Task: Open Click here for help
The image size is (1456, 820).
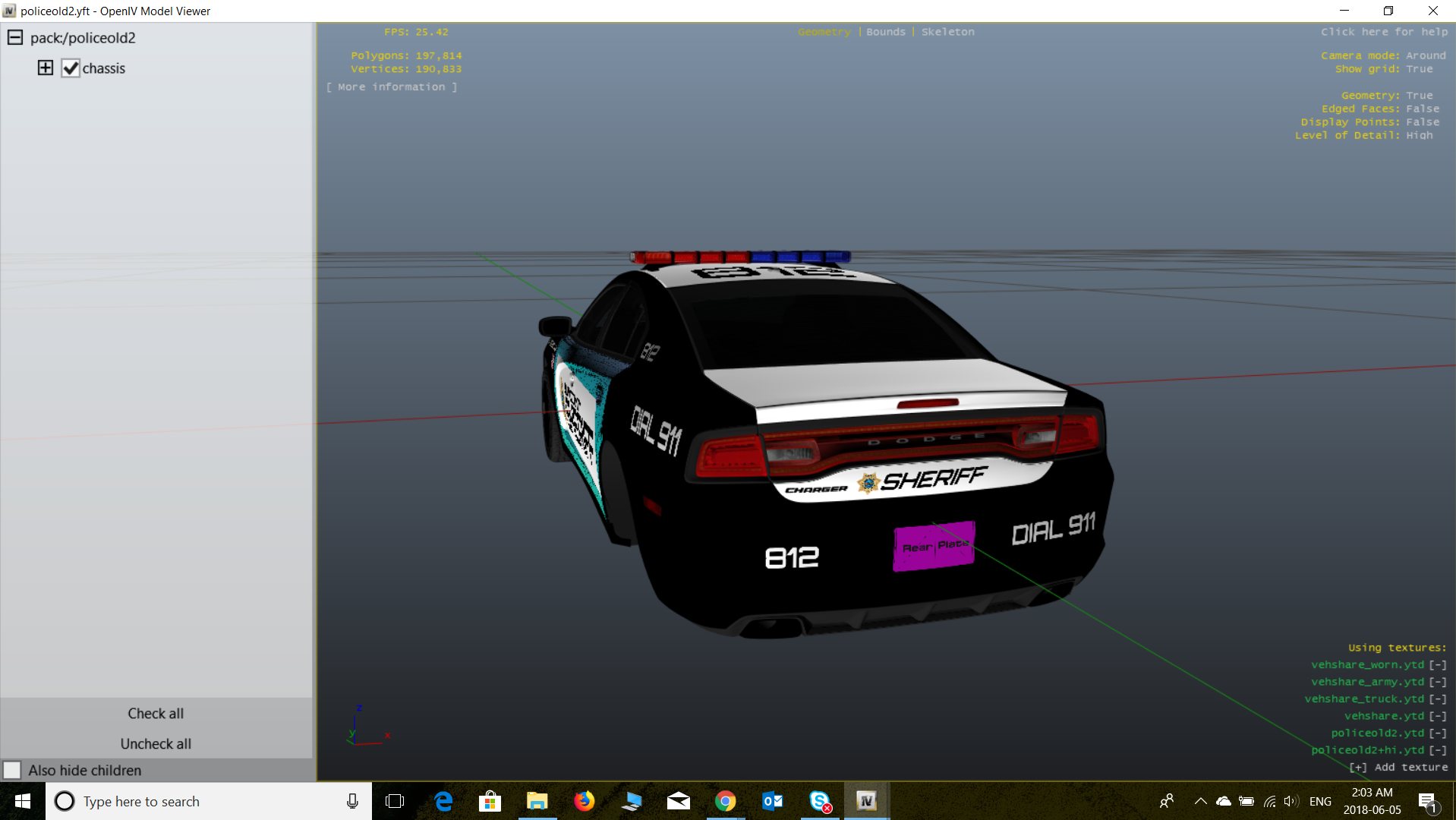Action: point(1384,32)
